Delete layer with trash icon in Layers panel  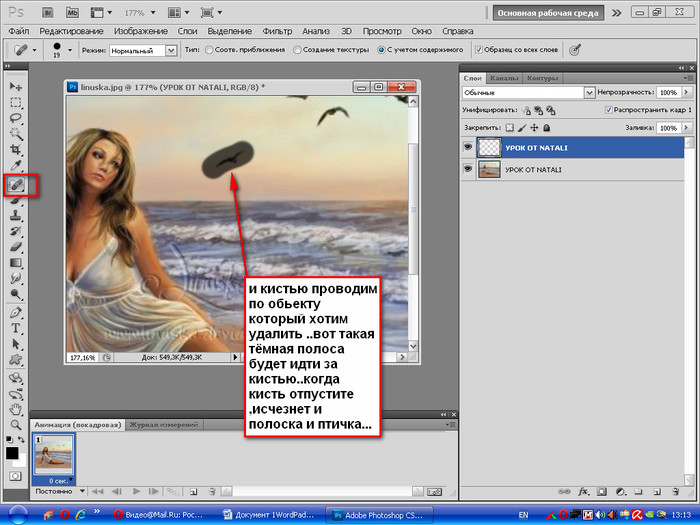[675, 492]
